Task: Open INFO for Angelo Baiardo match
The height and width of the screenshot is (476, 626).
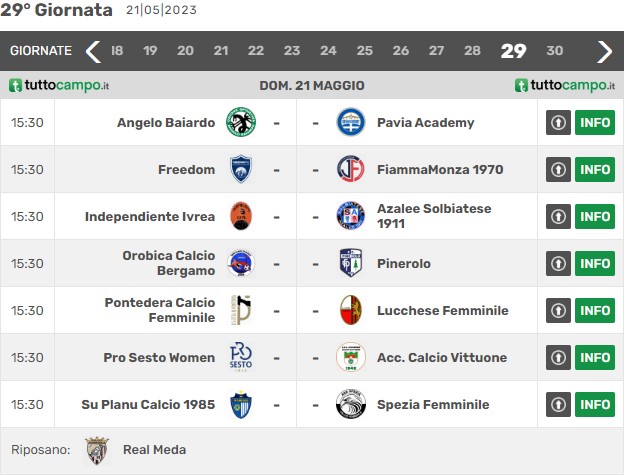Action: point(595,122)
